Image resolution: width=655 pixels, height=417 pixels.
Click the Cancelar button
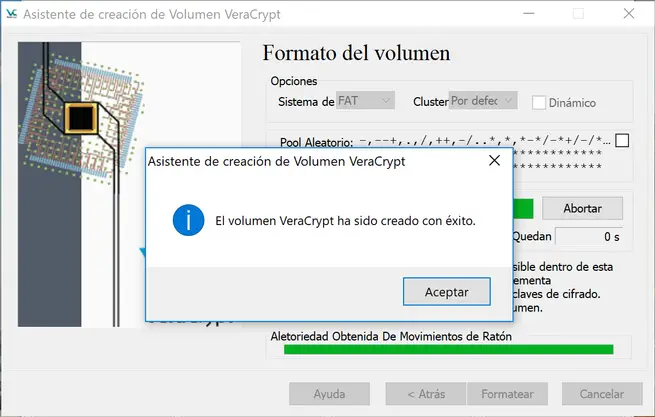coord(602,394)
